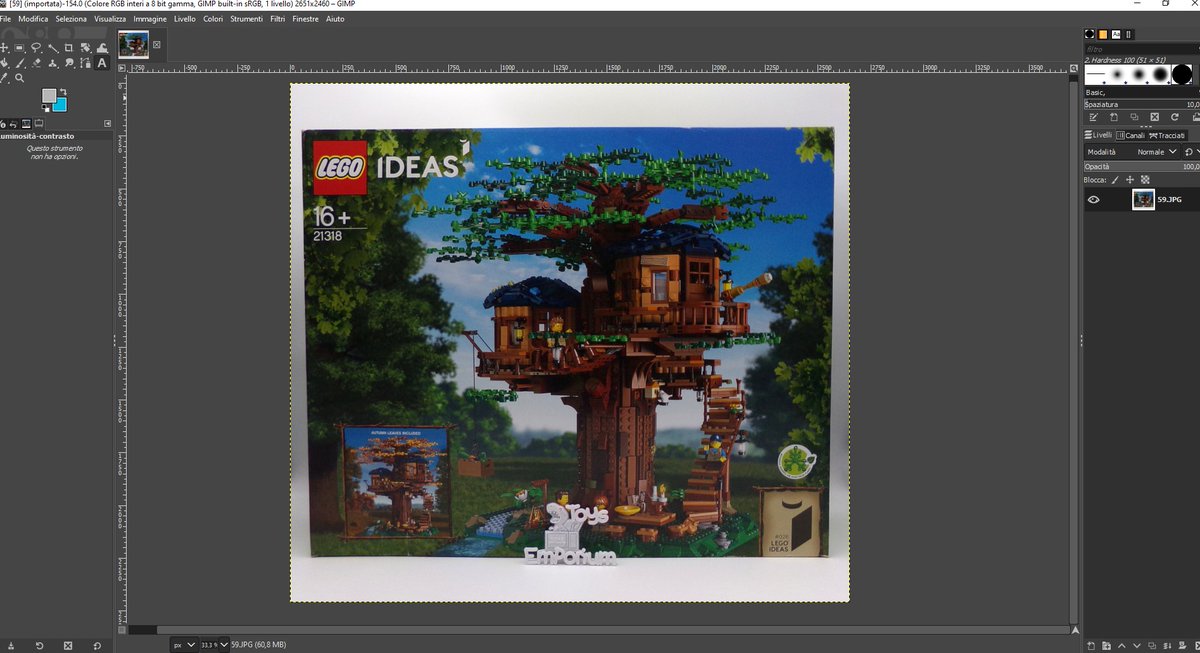Open the Patterns tab icon
The height and width of the screenshot is (653, 1200).
coord(1102,34)
